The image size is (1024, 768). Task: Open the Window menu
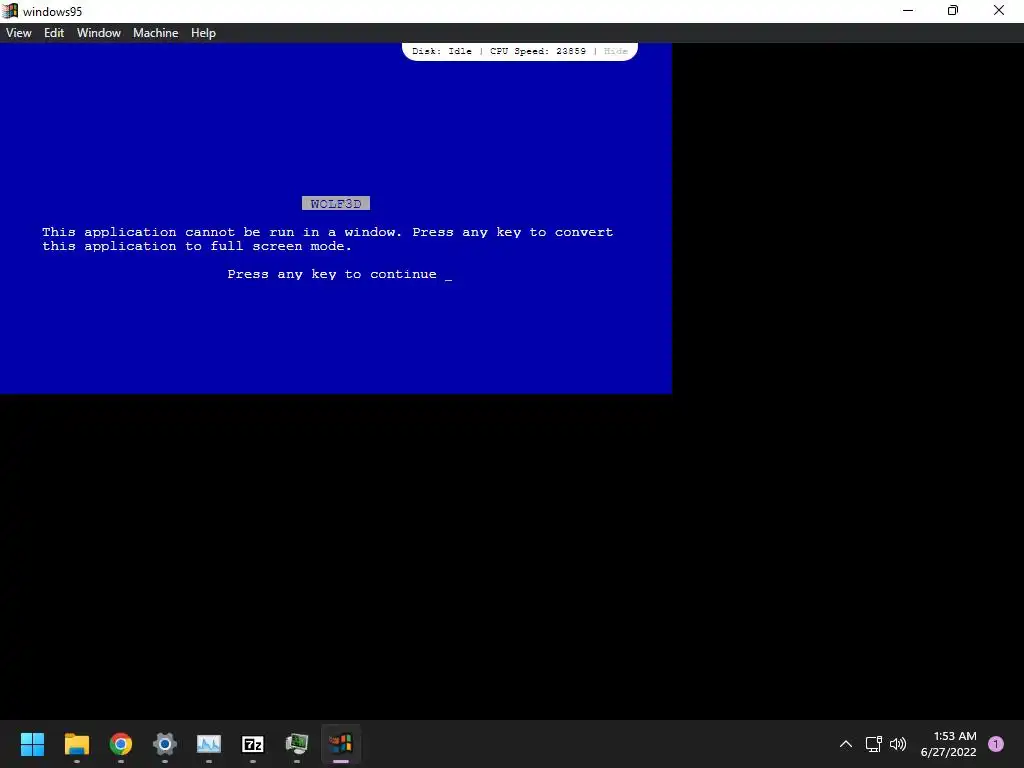tap(99, 33)
